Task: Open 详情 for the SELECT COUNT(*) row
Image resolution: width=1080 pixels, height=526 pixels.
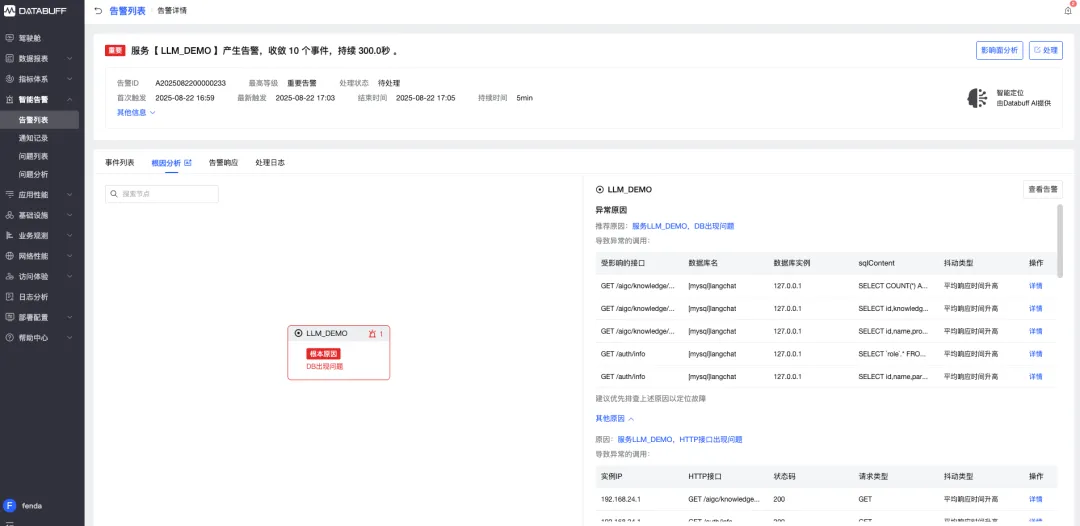Action: coord(1035,286)
